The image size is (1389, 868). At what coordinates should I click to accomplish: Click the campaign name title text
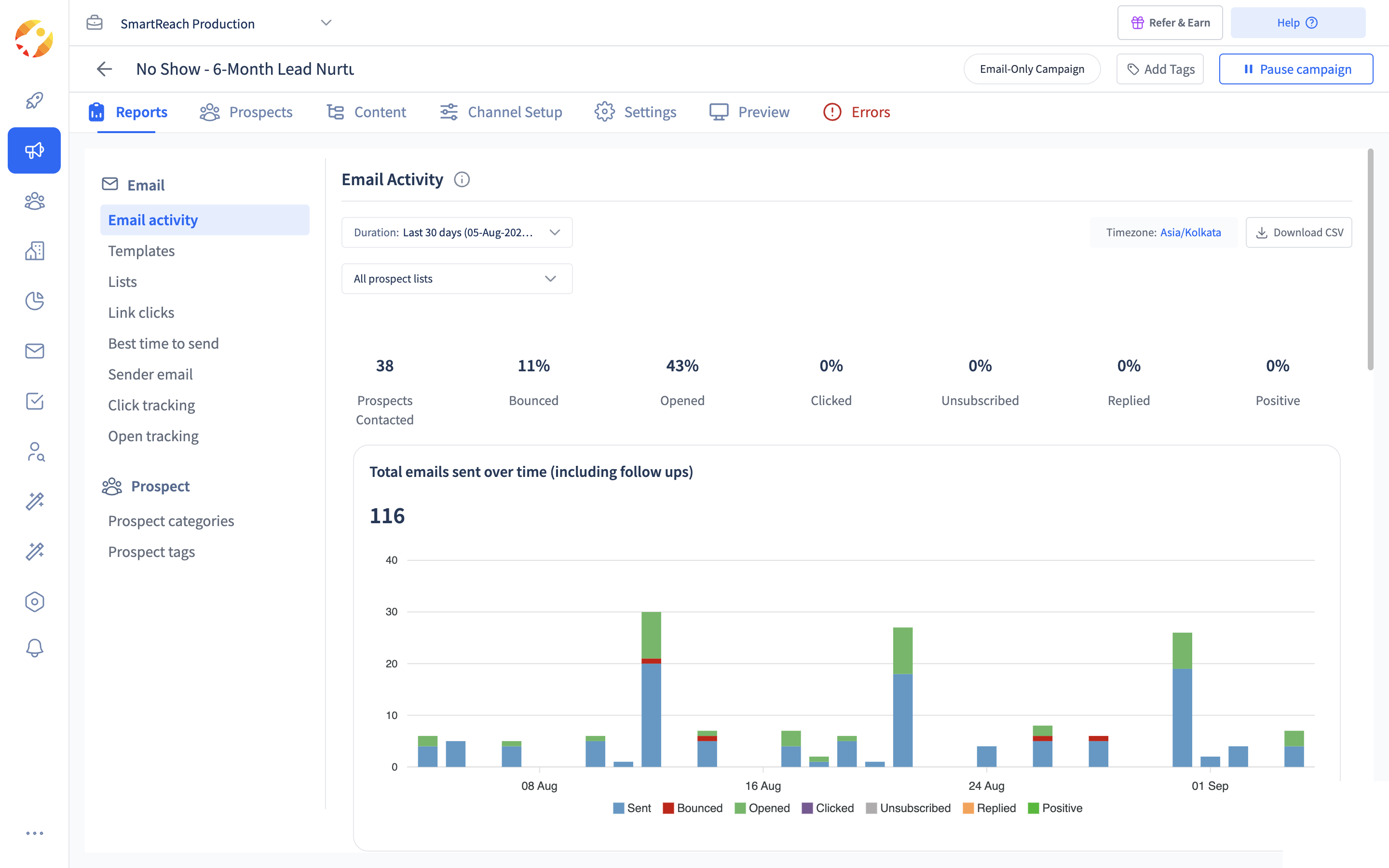coord(245,69)
